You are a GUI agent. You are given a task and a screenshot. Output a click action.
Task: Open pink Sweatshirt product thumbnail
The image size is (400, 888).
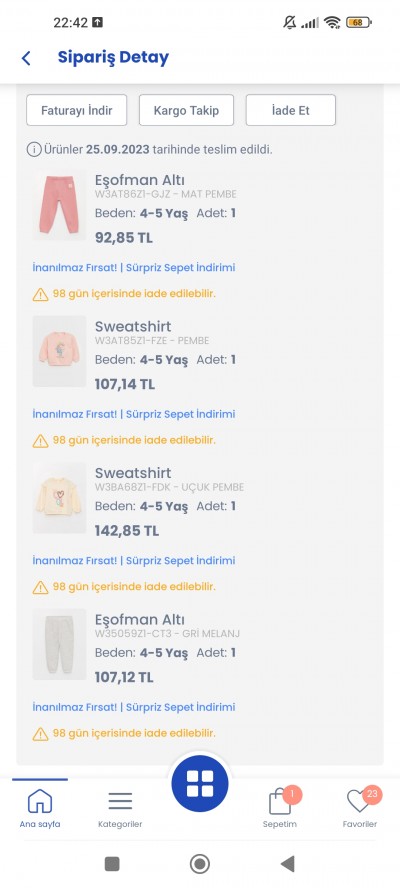(59, 351)
